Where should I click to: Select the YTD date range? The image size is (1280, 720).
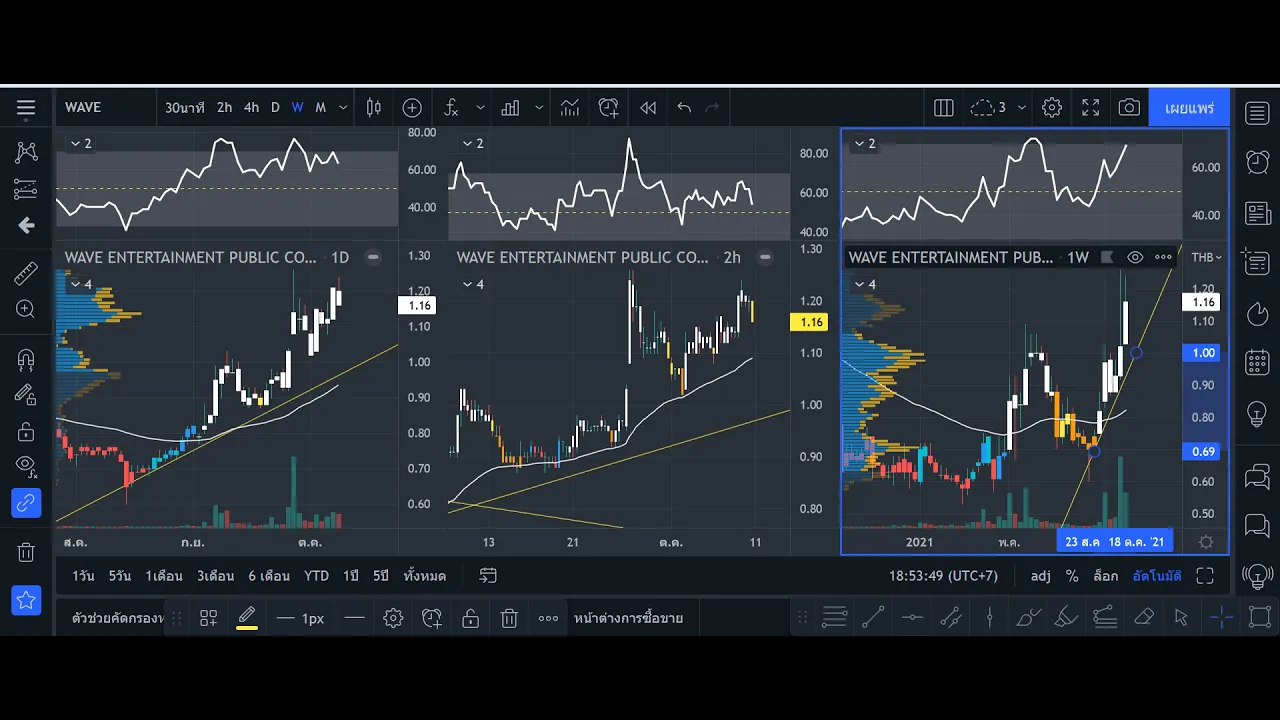[x=316, y=576]
